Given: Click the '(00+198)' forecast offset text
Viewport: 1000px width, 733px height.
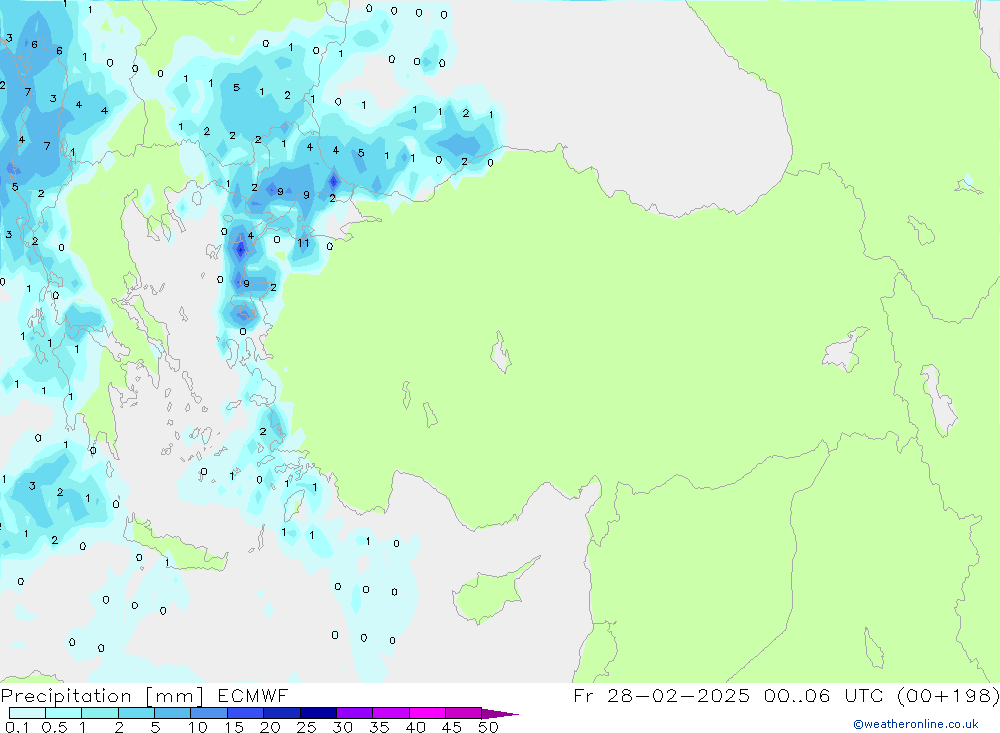Looking at the screenshot, I should point(948,696).
